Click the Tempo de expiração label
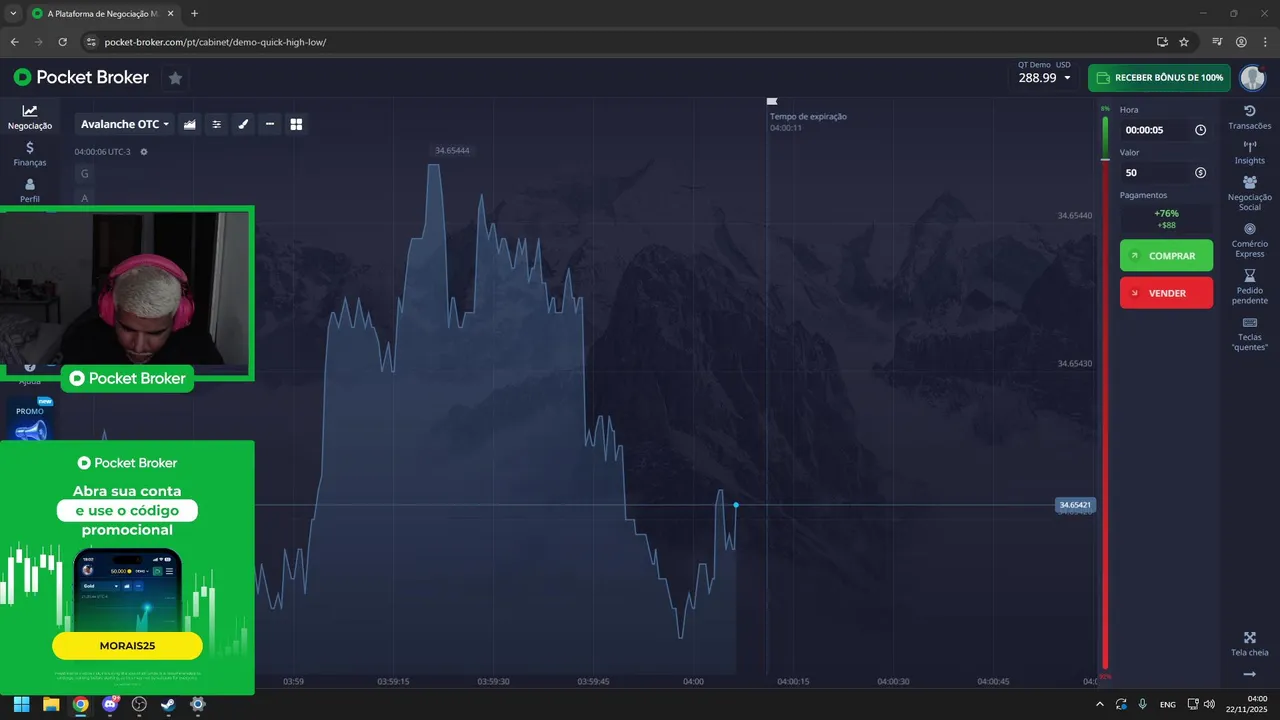The width and height of the screenshot is (1280, 720). (808, 116)
